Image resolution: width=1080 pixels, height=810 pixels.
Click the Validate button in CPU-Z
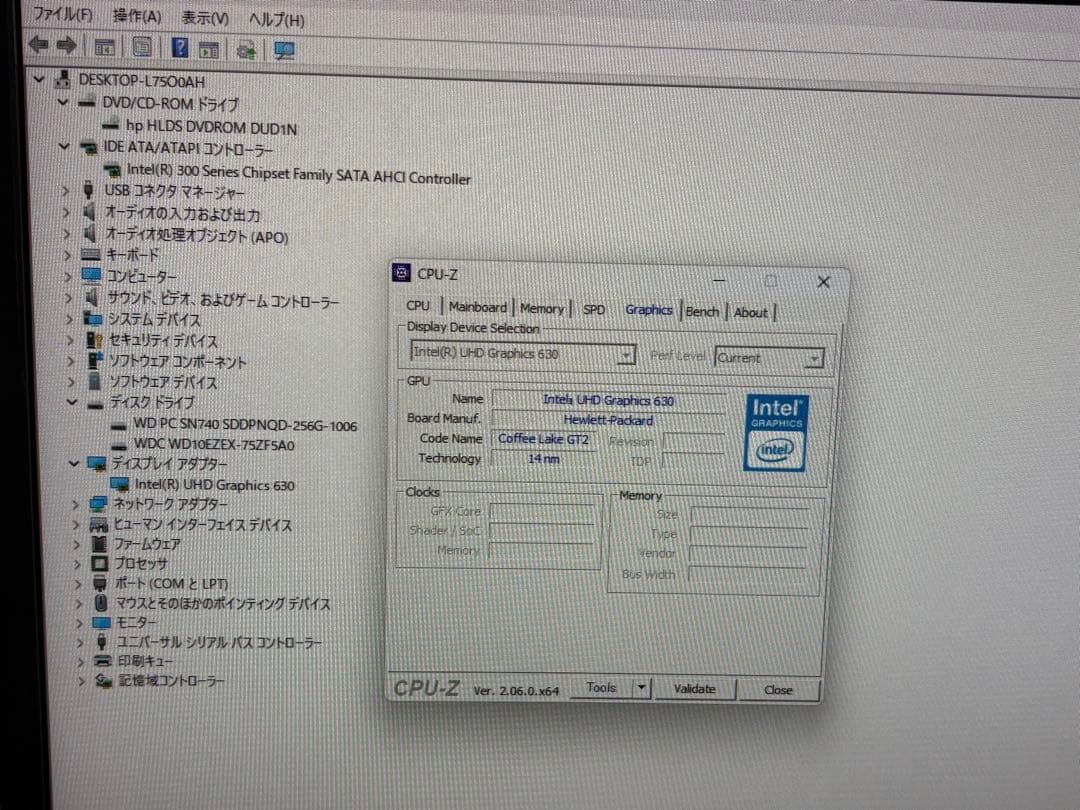695,689
